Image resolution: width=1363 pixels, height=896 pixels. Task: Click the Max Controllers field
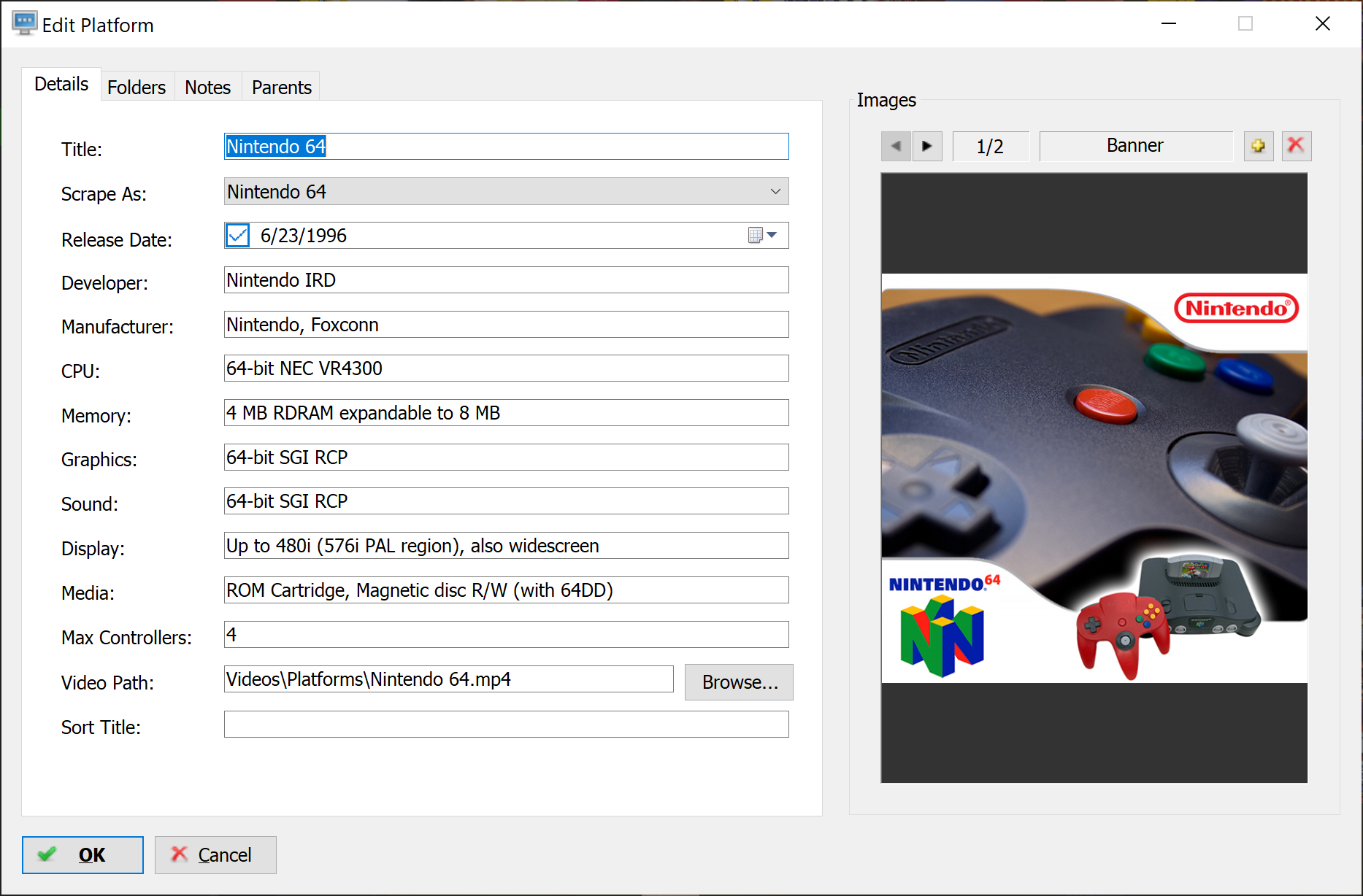[507, 635]
